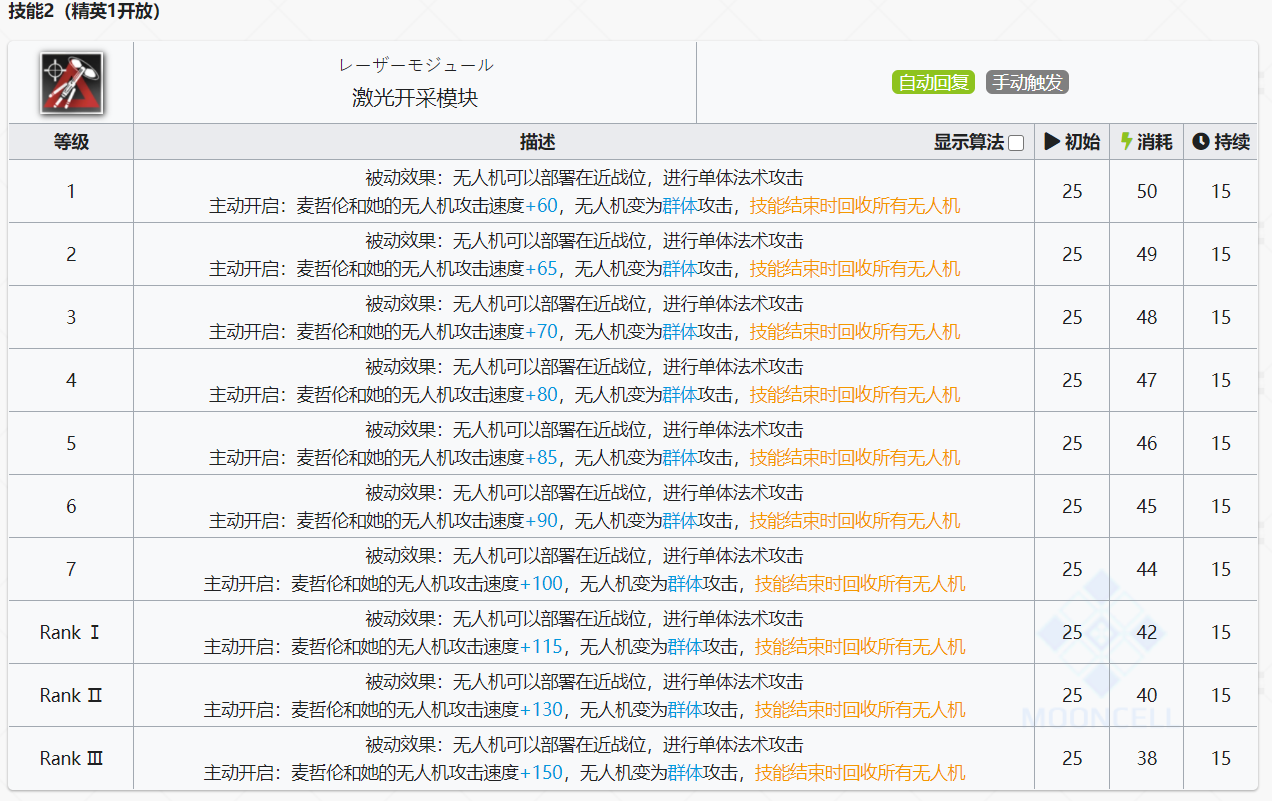Click the clock icon beside 持续
This screenshot has width=1272, height=801.
pyautogui.click(x=1200, y=142)
